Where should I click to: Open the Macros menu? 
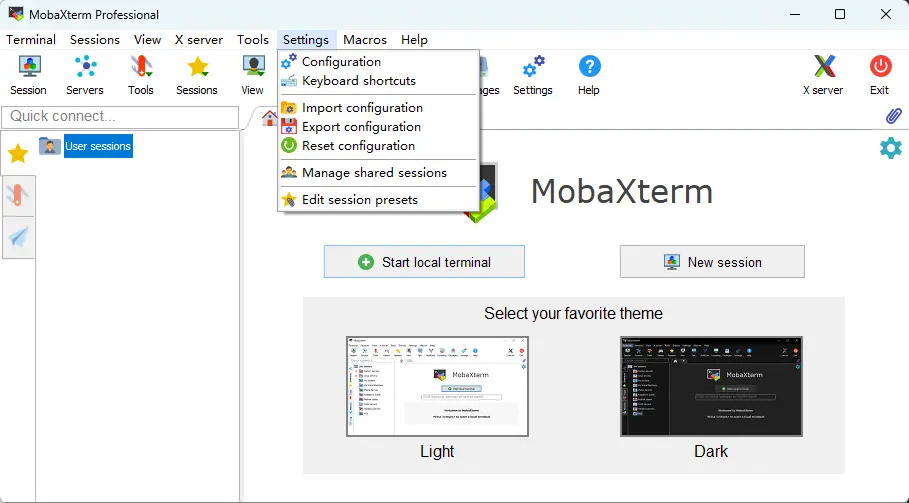pyautogui.click(x=365, y=39)
